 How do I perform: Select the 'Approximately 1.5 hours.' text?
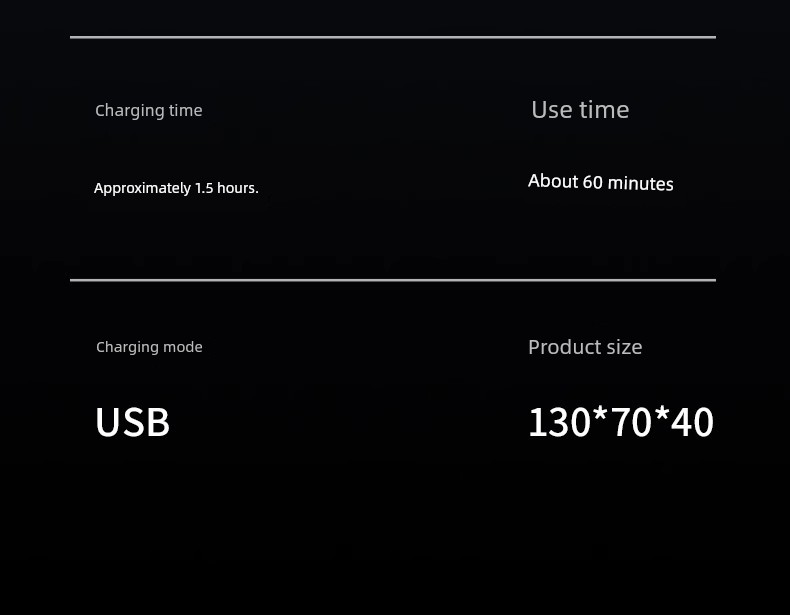tap(176, 188)
